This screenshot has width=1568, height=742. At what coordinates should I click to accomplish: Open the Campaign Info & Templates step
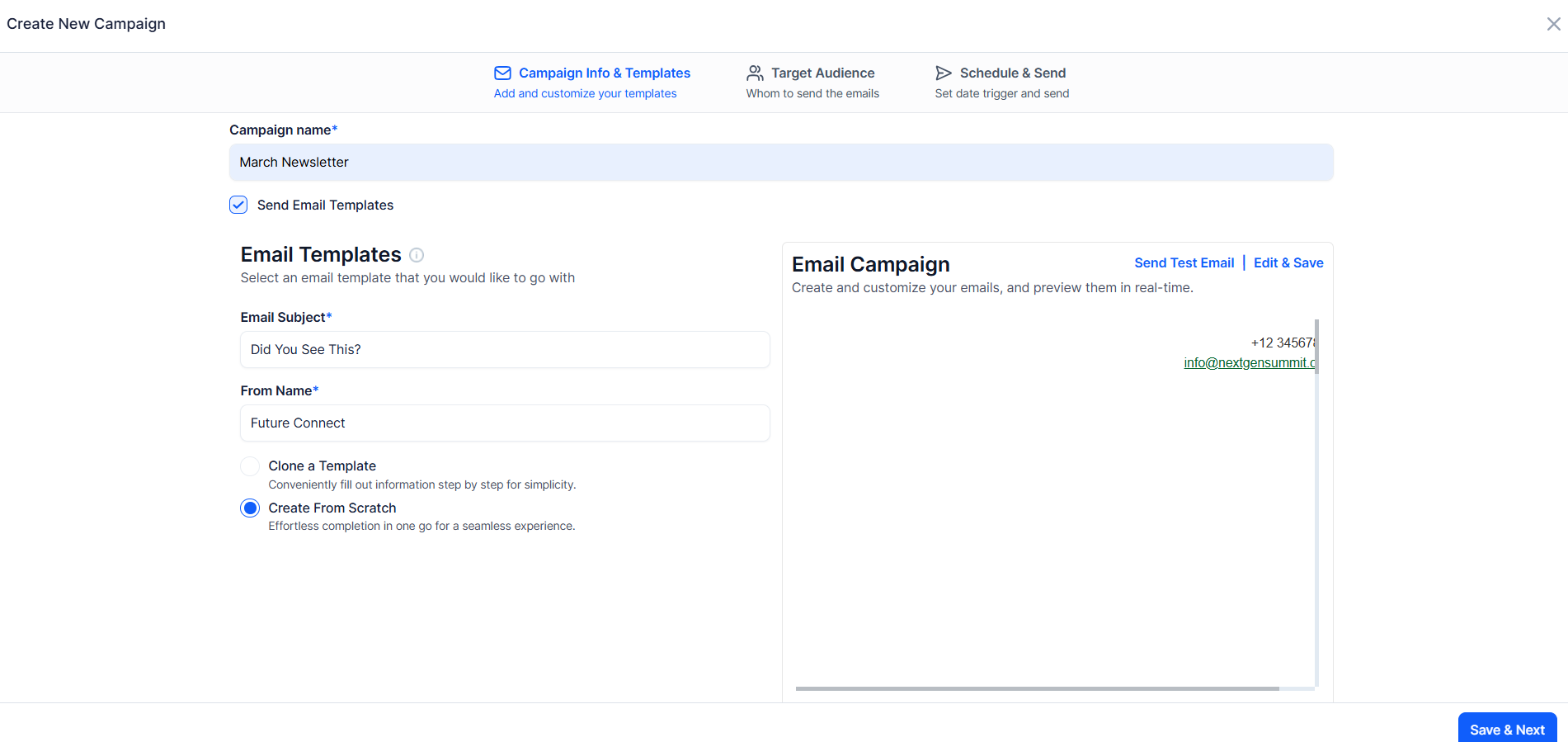click(605, 73)
